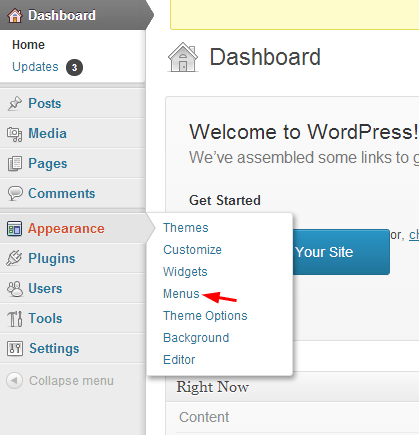Click the Pages document icon

pyautogui.click(x=15, y=164)
